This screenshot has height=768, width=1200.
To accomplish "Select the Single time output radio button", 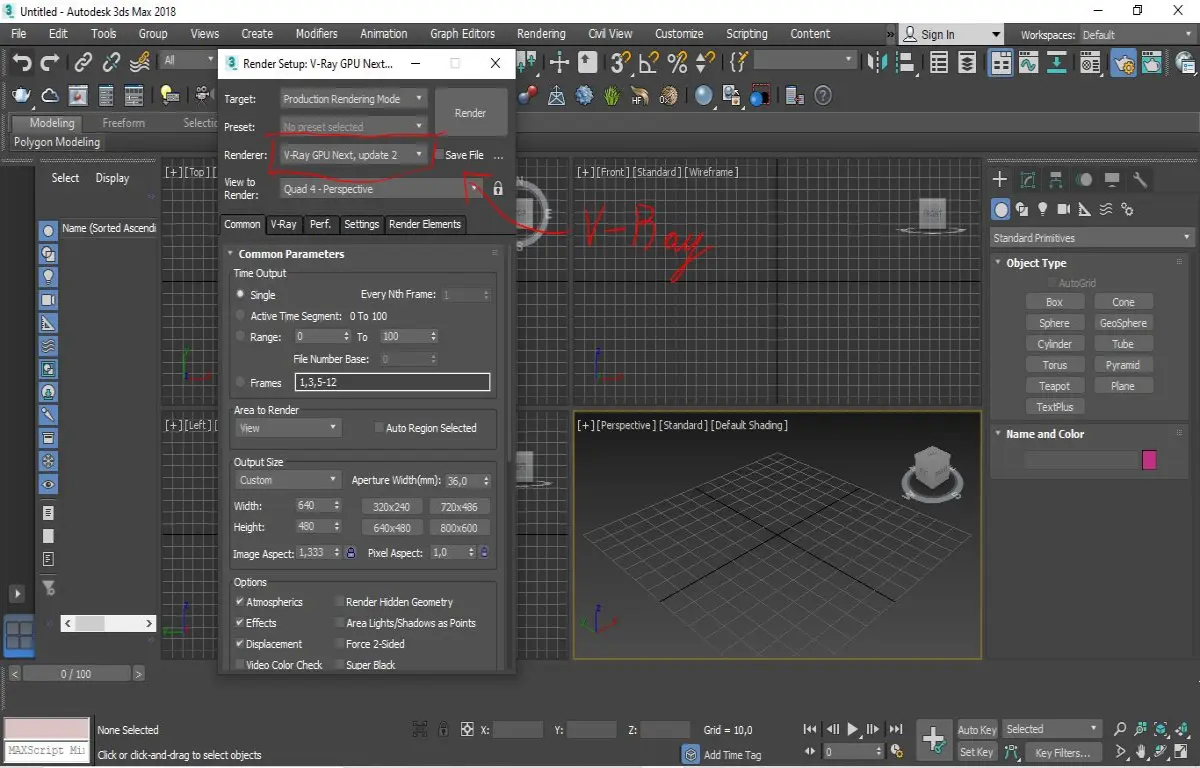I will [241, 295].
